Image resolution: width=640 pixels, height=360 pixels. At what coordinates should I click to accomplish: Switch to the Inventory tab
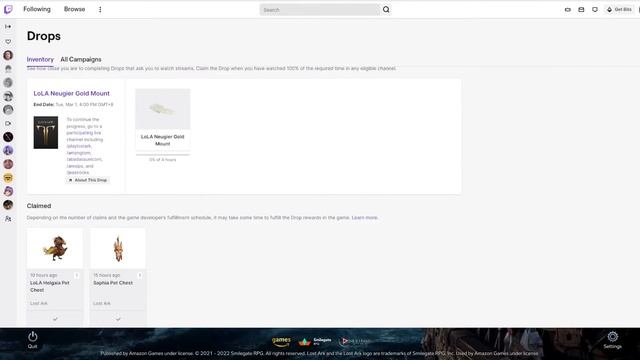[40, 60]
